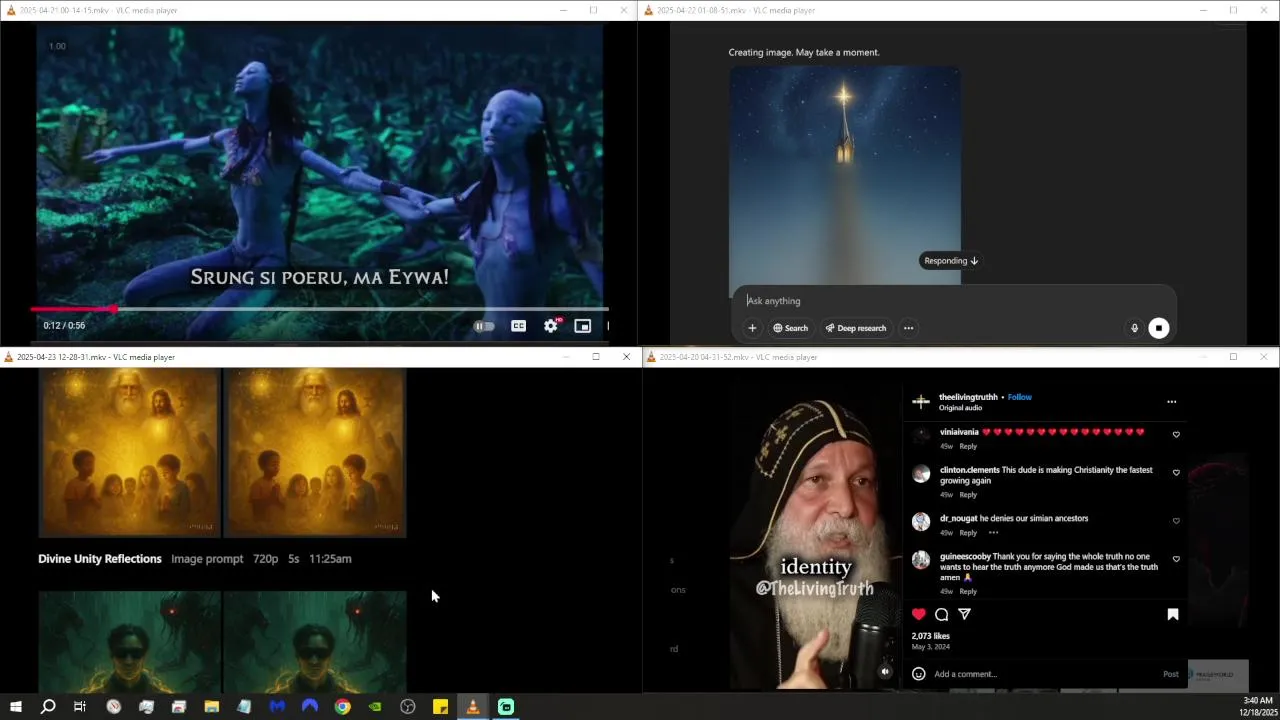This screenshot has width=1280, height=720.
Task: Switch to VLC on the taskbar
Action: [473, 707]
